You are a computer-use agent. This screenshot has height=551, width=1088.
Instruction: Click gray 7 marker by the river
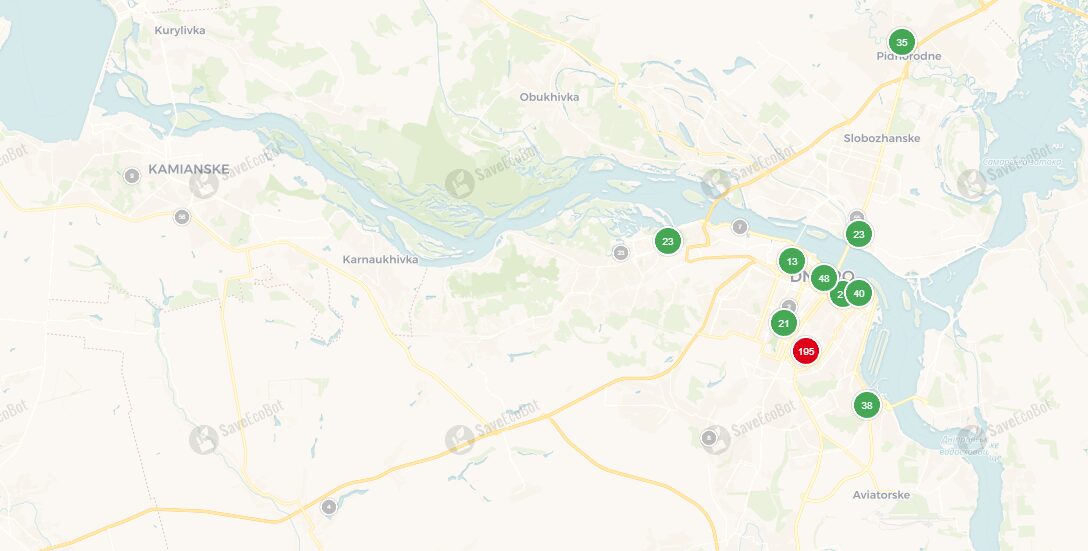click(x=740, y=226)
